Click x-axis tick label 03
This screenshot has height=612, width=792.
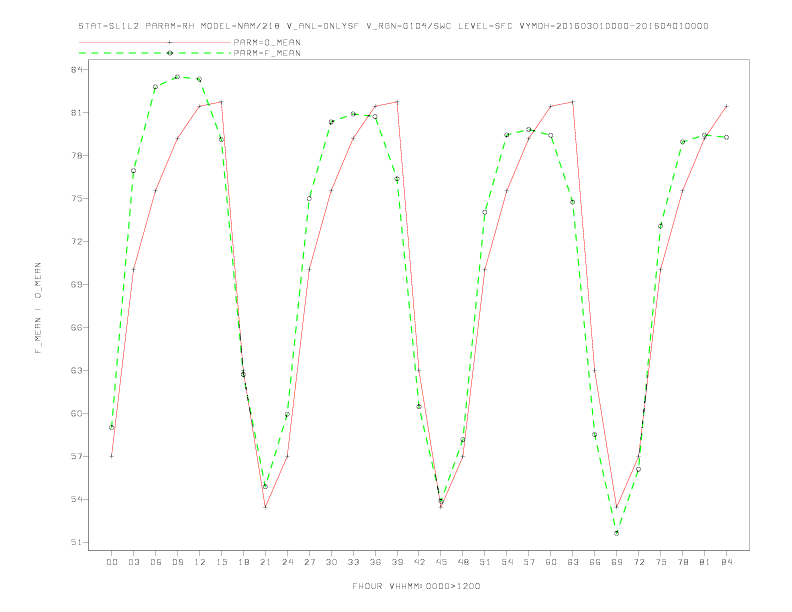133,562
